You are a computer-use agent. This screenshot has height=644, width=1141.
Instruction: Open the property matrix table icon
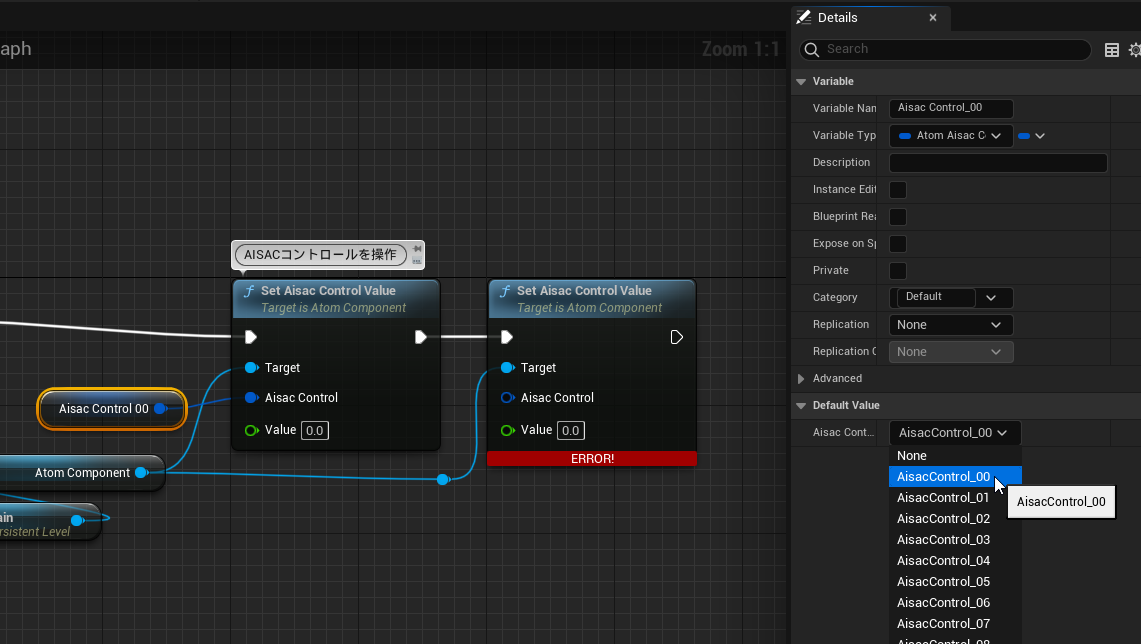click(1112, 49)
